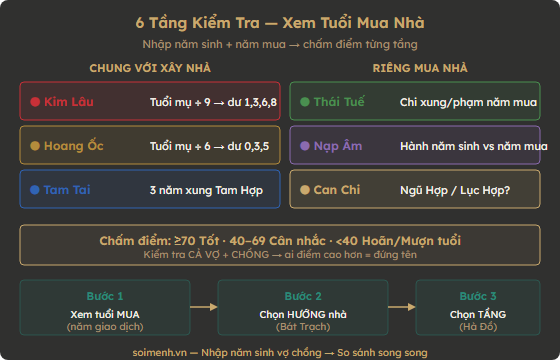Click the heading 'RIÊNG MUA NHÀ'
Screen dimensions: 560x360
pyautogui.click(x=420, y=68)
